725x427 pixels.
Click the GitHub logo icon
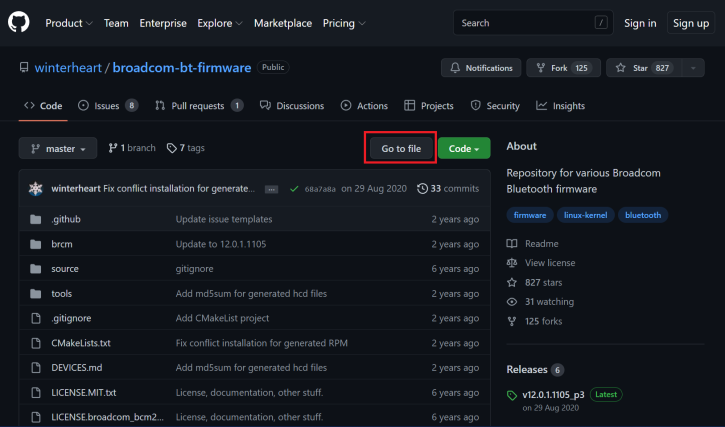[x=20, y=23]
